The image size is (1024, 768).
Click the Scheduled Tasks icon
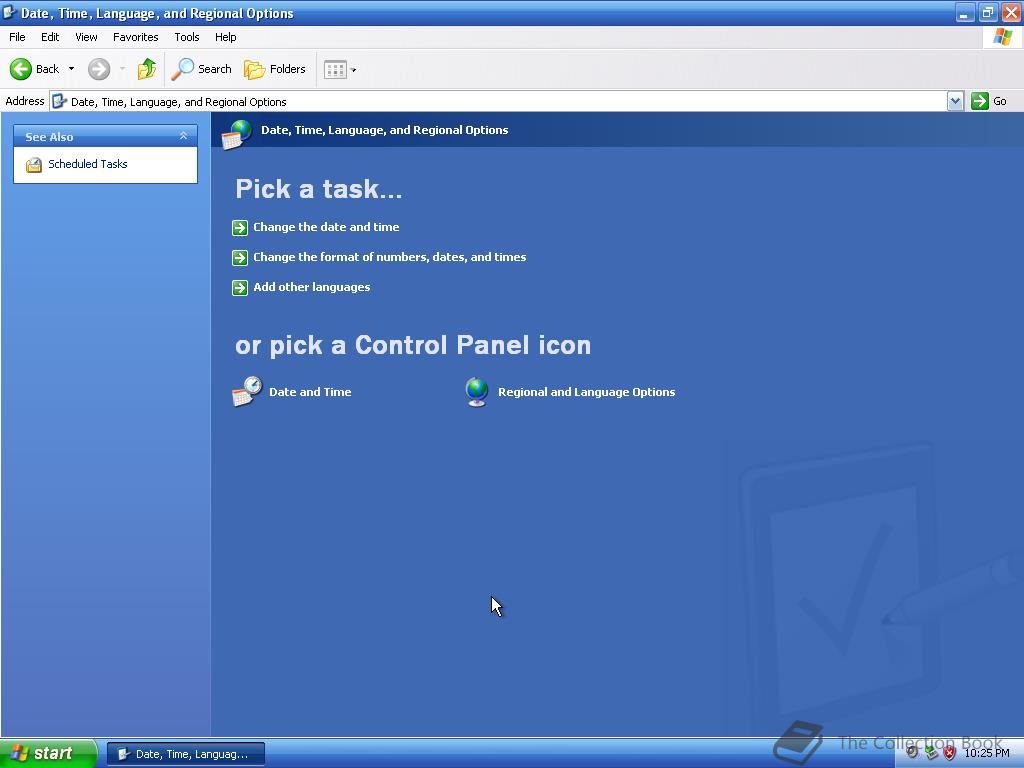33,165
